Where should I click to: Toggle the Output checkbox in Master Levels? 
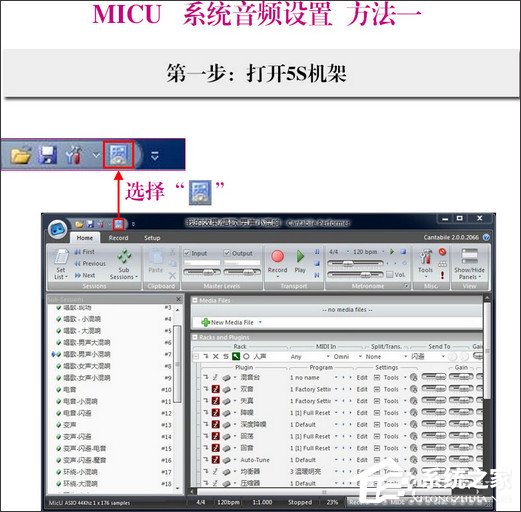click(227, 253)
